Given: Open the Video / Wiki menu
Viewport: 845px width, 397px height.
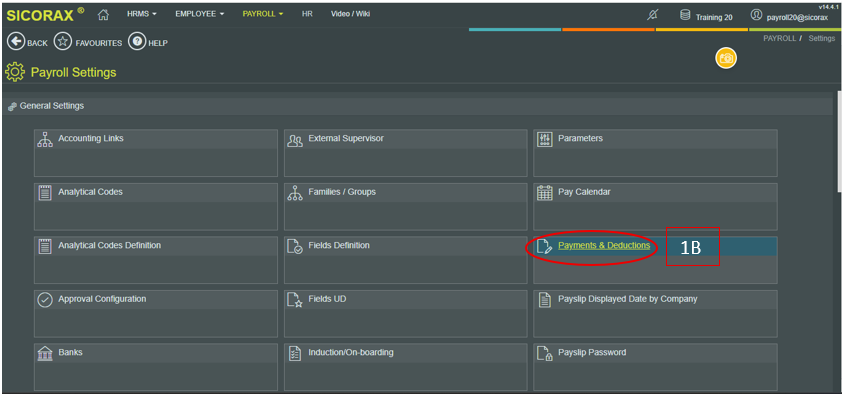Looking at the screenshot, I should click(x=350, y=15).
